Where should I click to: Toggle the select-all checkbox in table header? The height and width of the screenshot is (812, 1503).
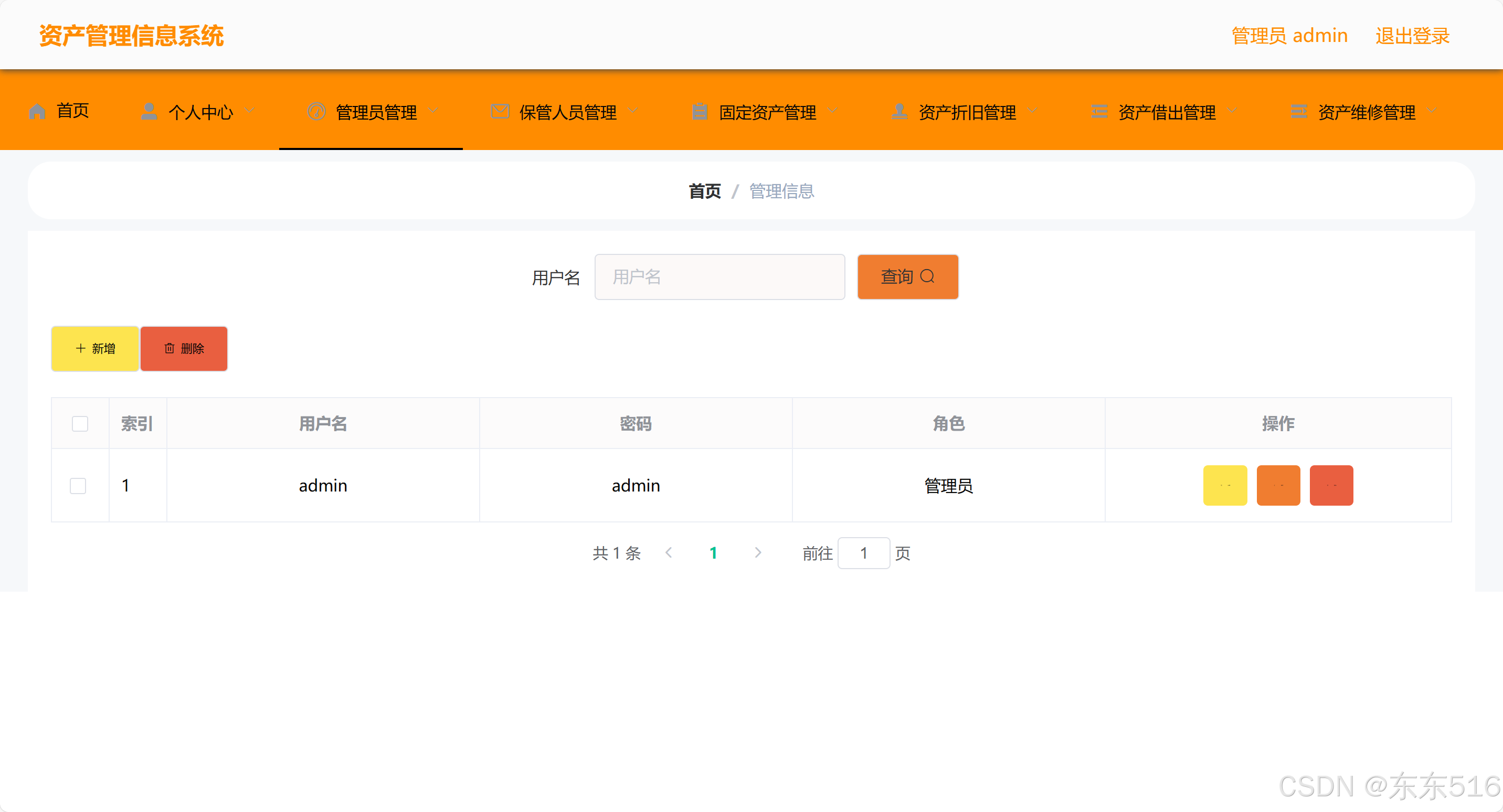click(80, 423)
